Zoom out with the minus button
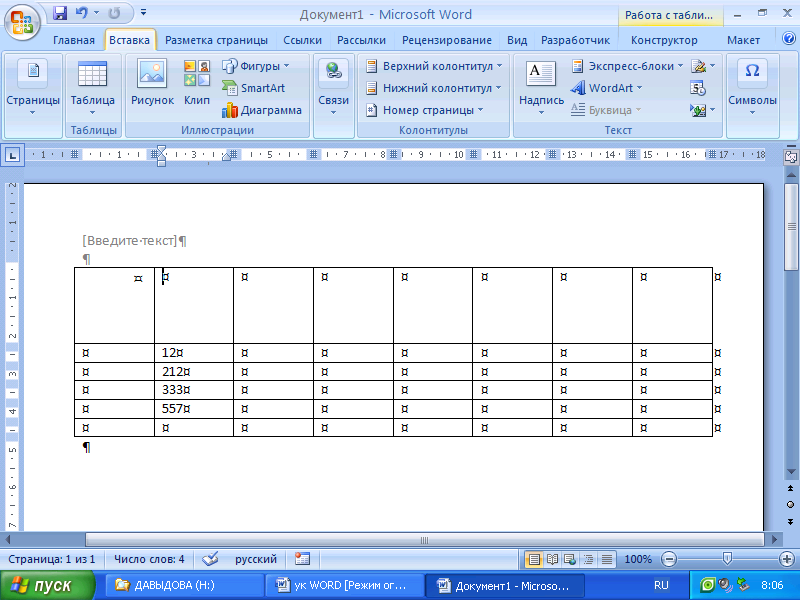The width and height of the screenshot is (800, 600). (669, 560)
